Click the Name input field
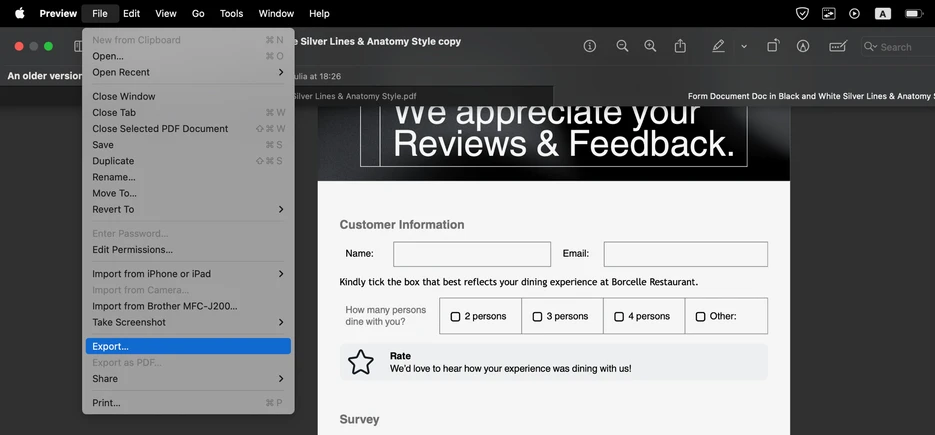 [472, 254]
